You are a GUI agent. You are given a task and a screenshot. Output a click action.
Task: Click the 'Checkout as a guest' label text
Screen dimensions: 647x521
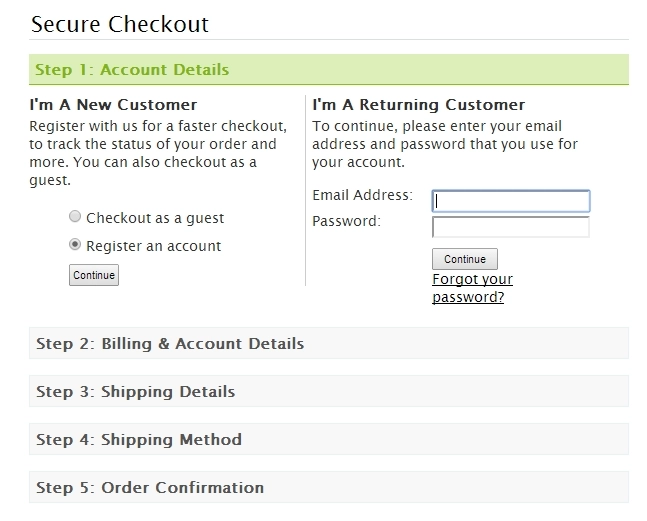click(155, 218)
